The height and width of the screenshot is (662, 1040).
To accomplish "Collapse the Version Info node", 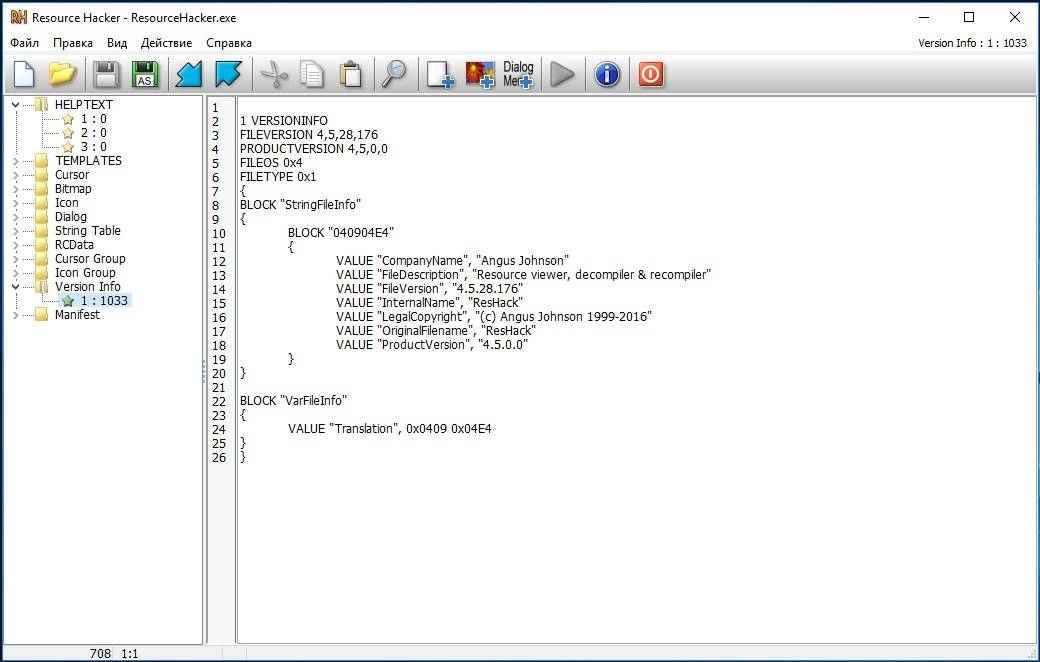I will pos(15,287).
